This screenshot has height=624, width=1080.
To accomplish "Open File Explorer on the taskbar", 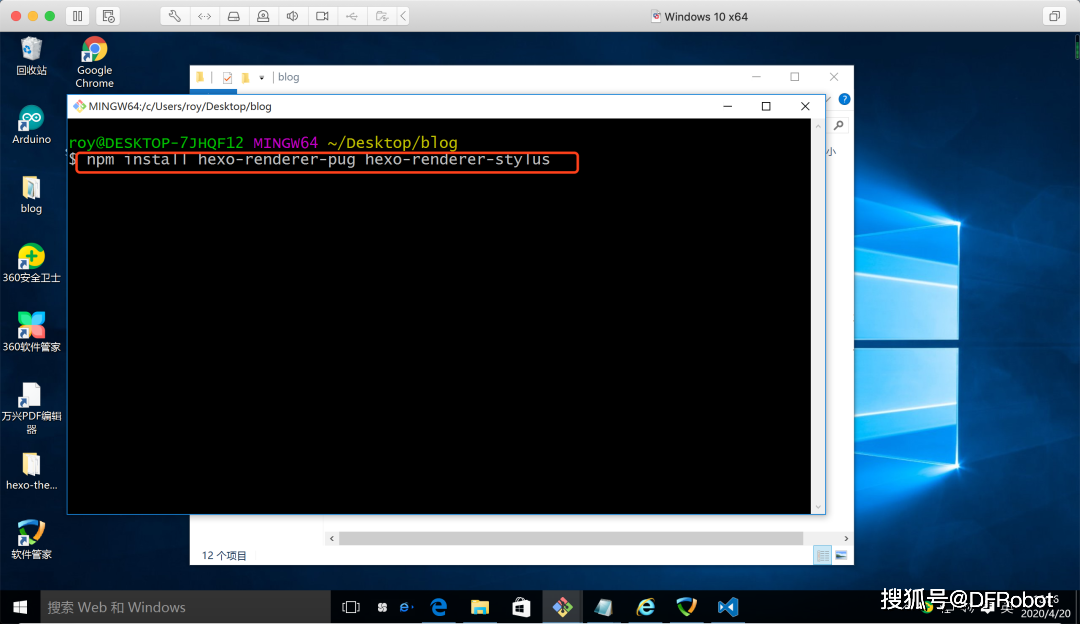I will click(480, 607).
